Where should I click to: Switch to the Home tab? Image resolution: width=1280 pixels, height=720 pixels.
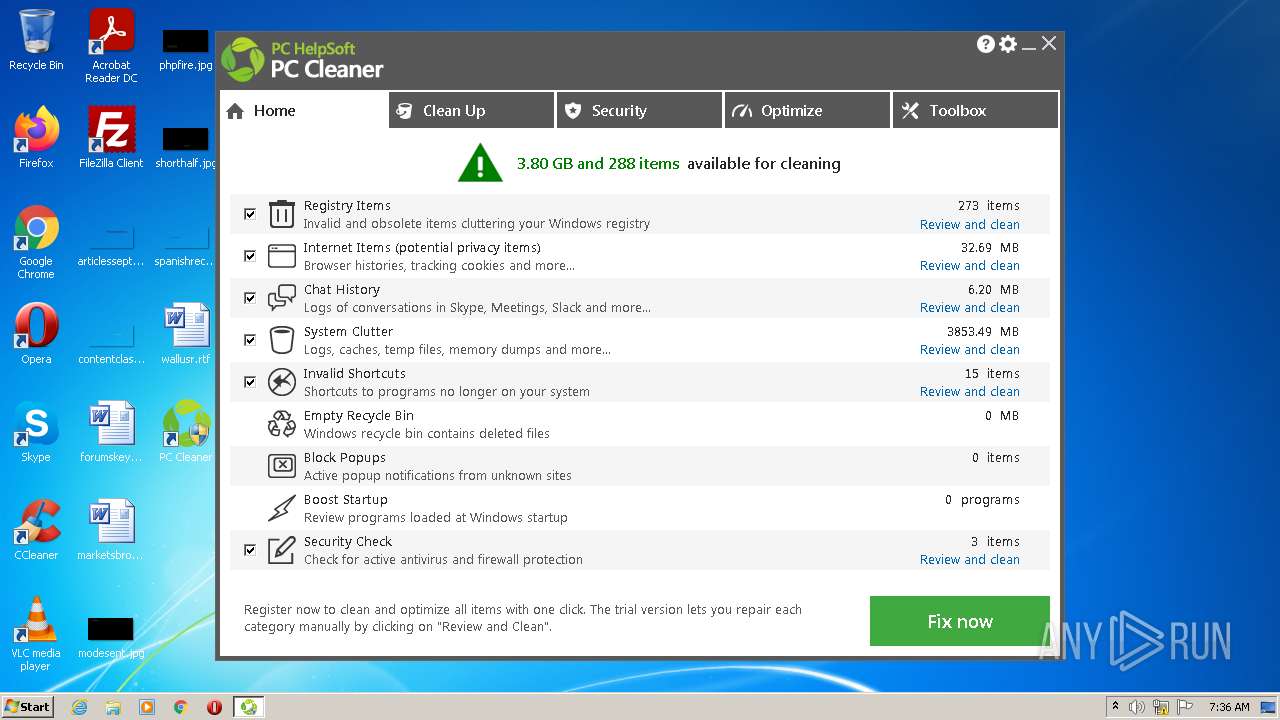pos(304,111)
